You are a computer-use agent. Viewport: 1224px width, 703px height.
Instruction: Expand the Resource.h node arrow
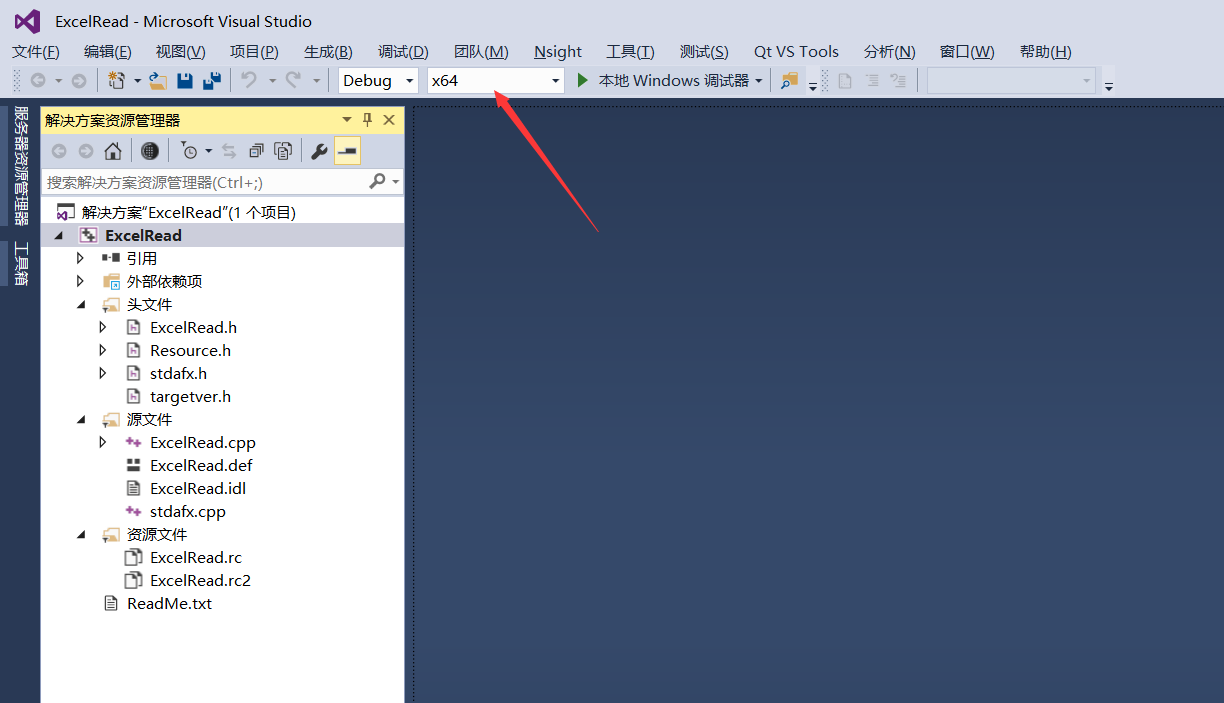click(x=103, y=350)
